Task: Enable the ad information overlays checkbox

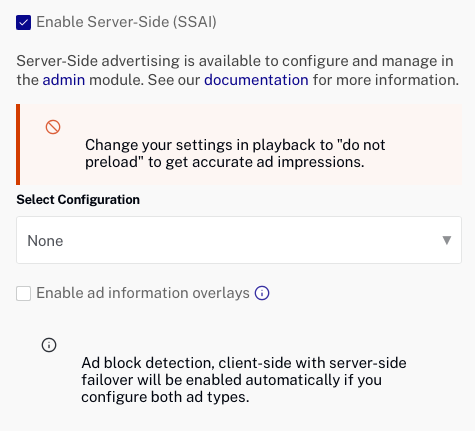Action: pos(23,293)
